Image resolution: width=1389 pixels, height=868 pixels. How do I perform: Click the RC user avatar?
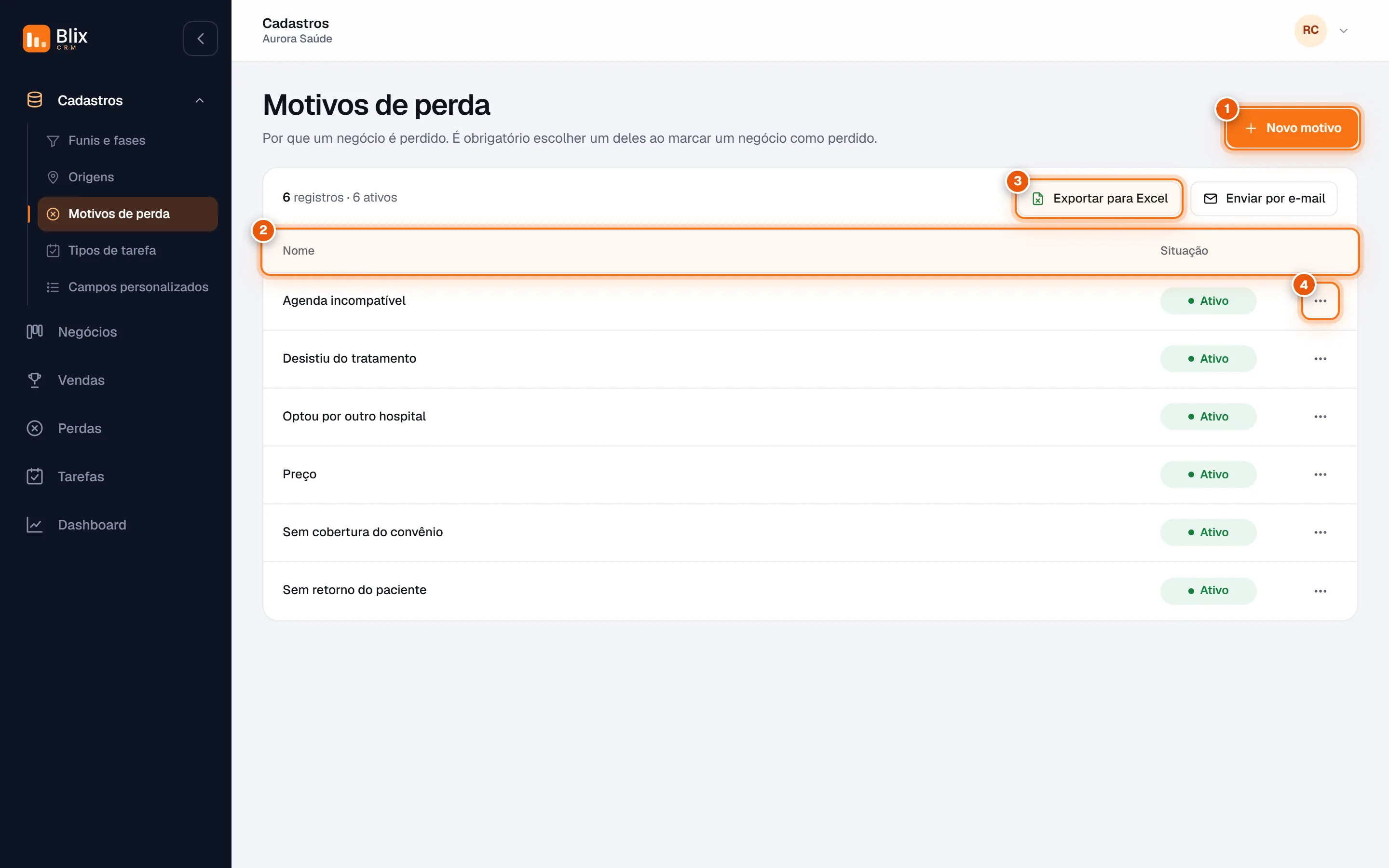(x=1310, y=30)
